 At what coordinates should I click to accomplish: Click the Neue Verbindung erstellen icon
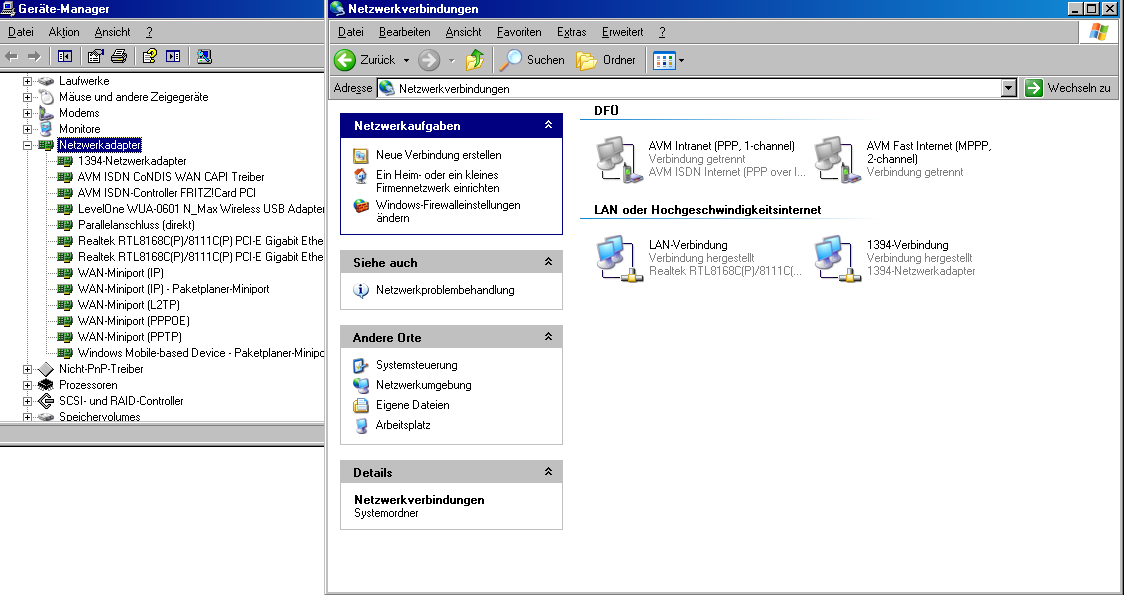coord(361,156)
